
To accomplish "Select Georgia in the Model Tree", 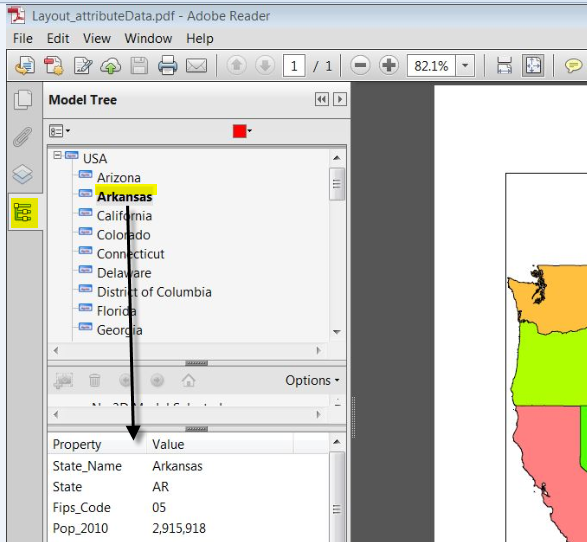I will click(x=119, y=331).
